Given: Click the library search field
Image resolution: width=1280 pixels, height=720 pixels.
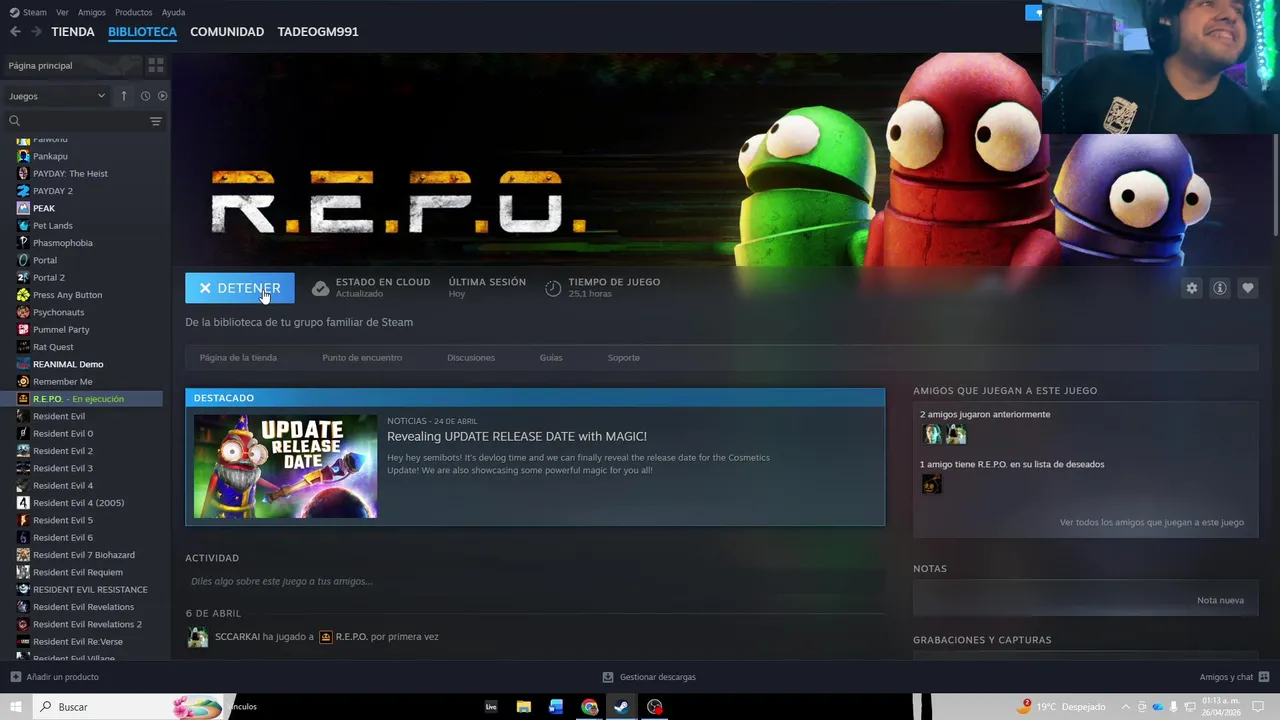Looking at the screenshot, I should pos(77,121).
